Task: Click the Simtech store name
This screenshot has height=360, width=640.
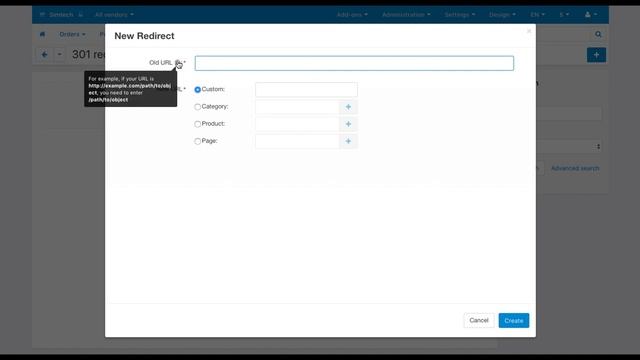Action: [61, 15]
